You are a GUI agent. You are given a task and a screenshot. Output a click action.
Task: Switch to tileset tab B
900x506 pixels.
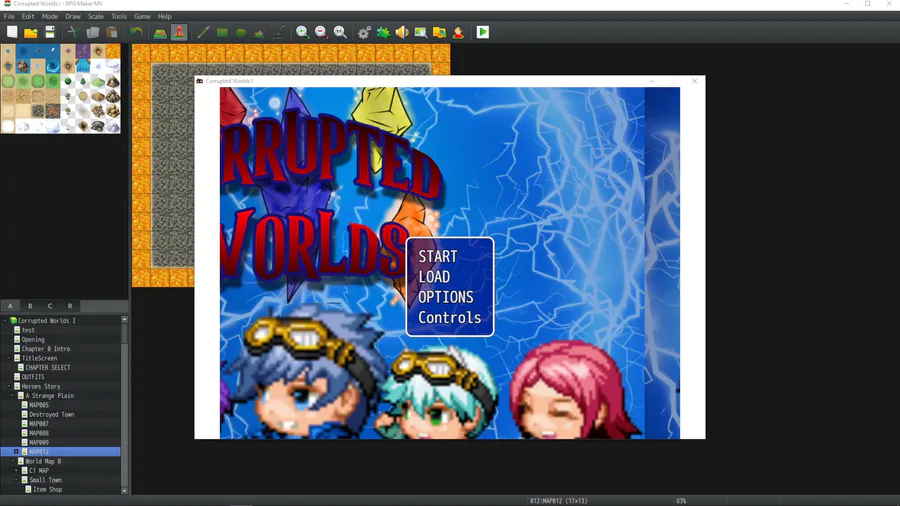(30, 306)
